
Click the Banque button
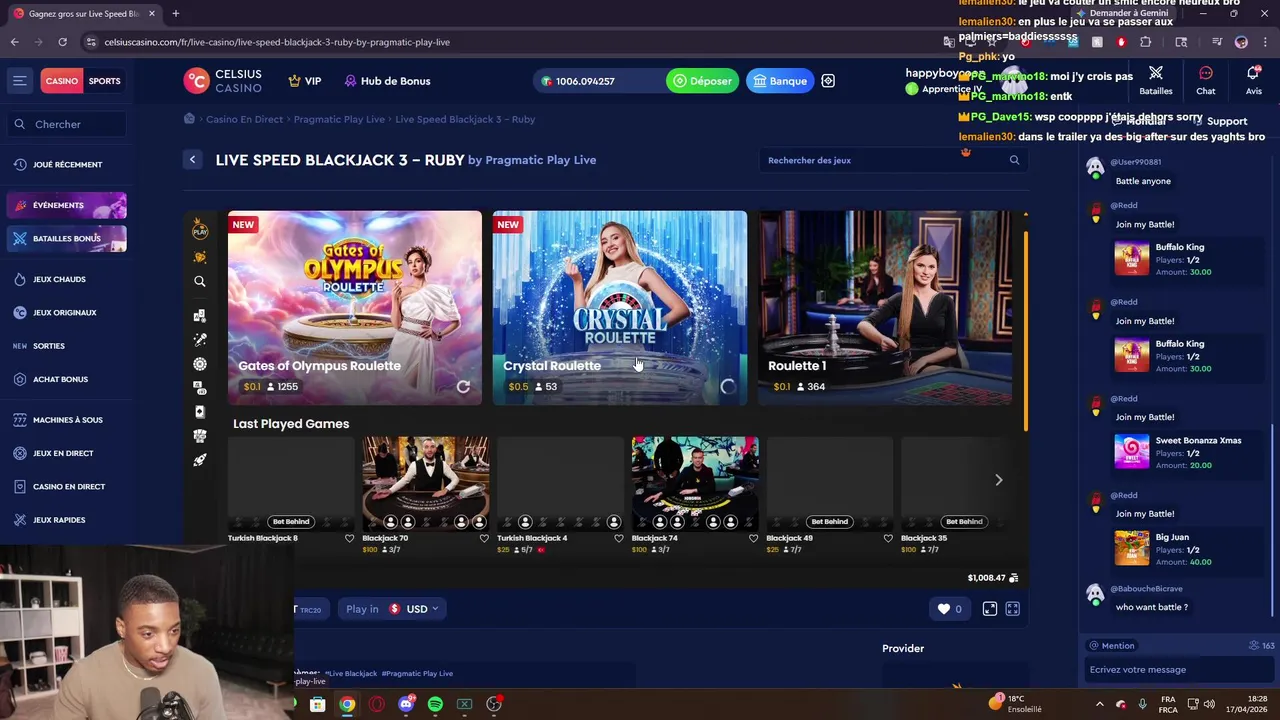(780, 81)
